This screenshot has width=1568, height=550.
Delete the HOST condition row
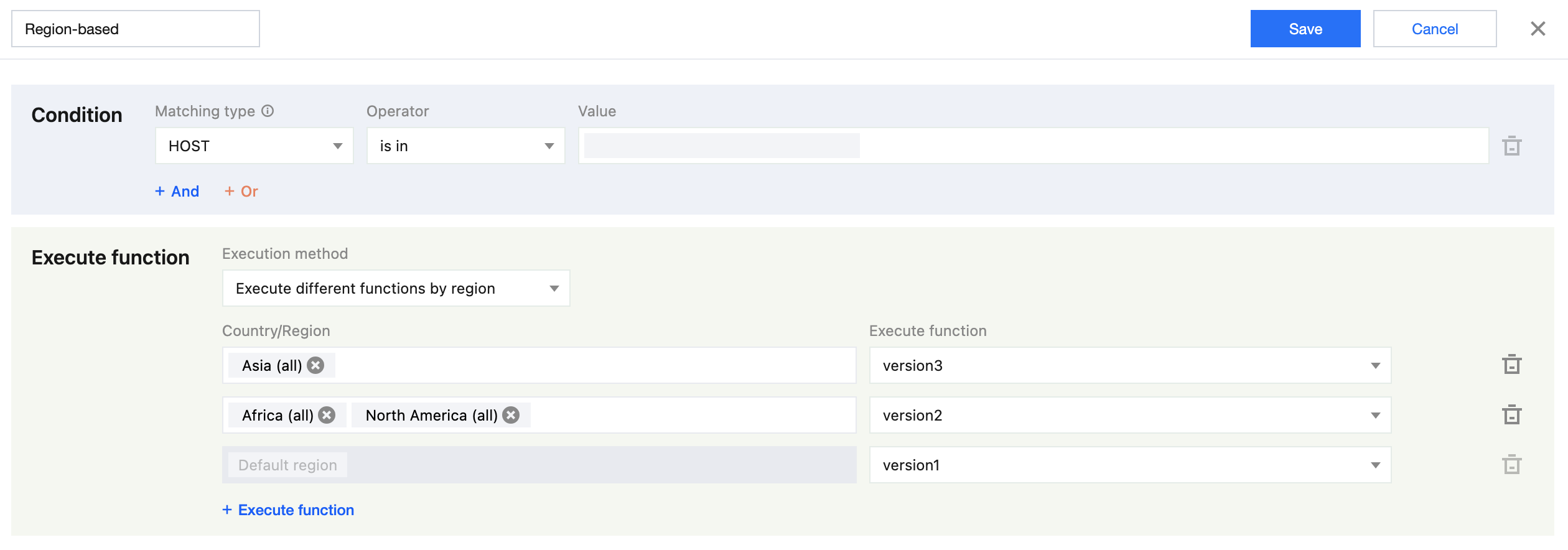coord(1511,146)
